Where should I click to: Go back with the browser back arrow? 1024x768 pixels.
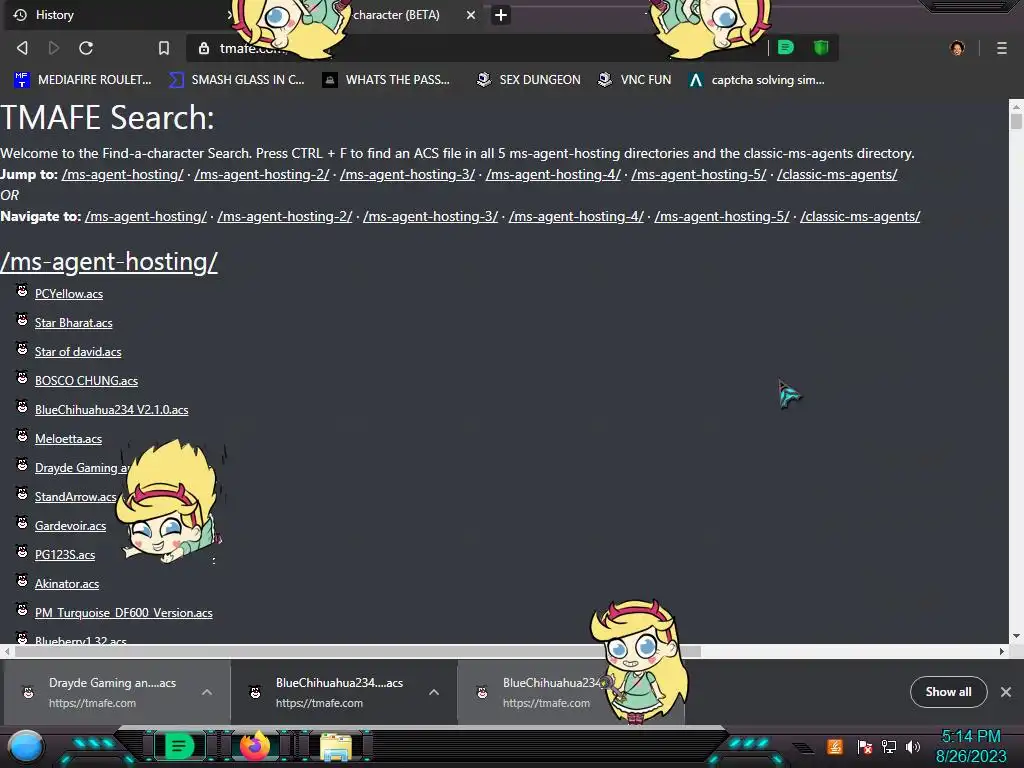click(x=22, y=48)
